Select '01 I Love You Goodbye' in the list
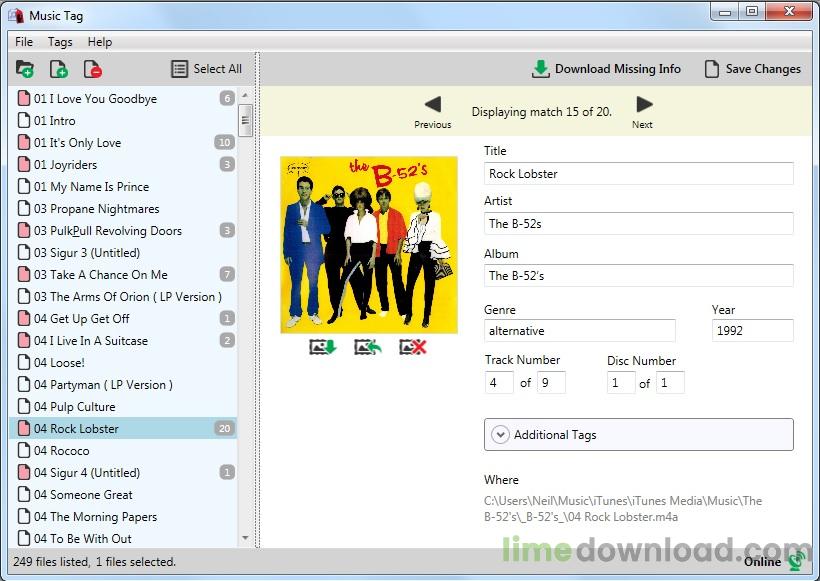 [123, 98]
